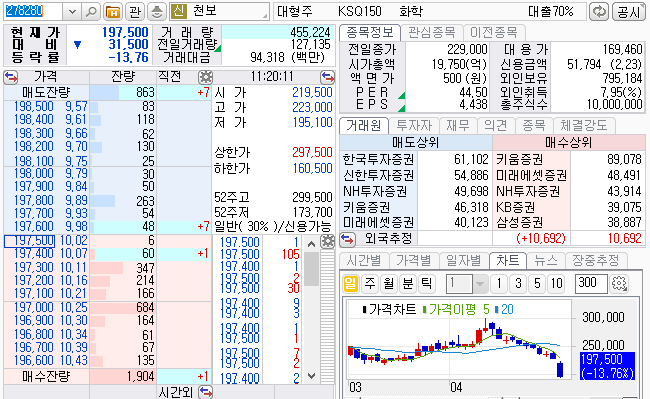650x399 pixels.
Task: Open chart settings gear icon
Action: [x=619, y=283]
